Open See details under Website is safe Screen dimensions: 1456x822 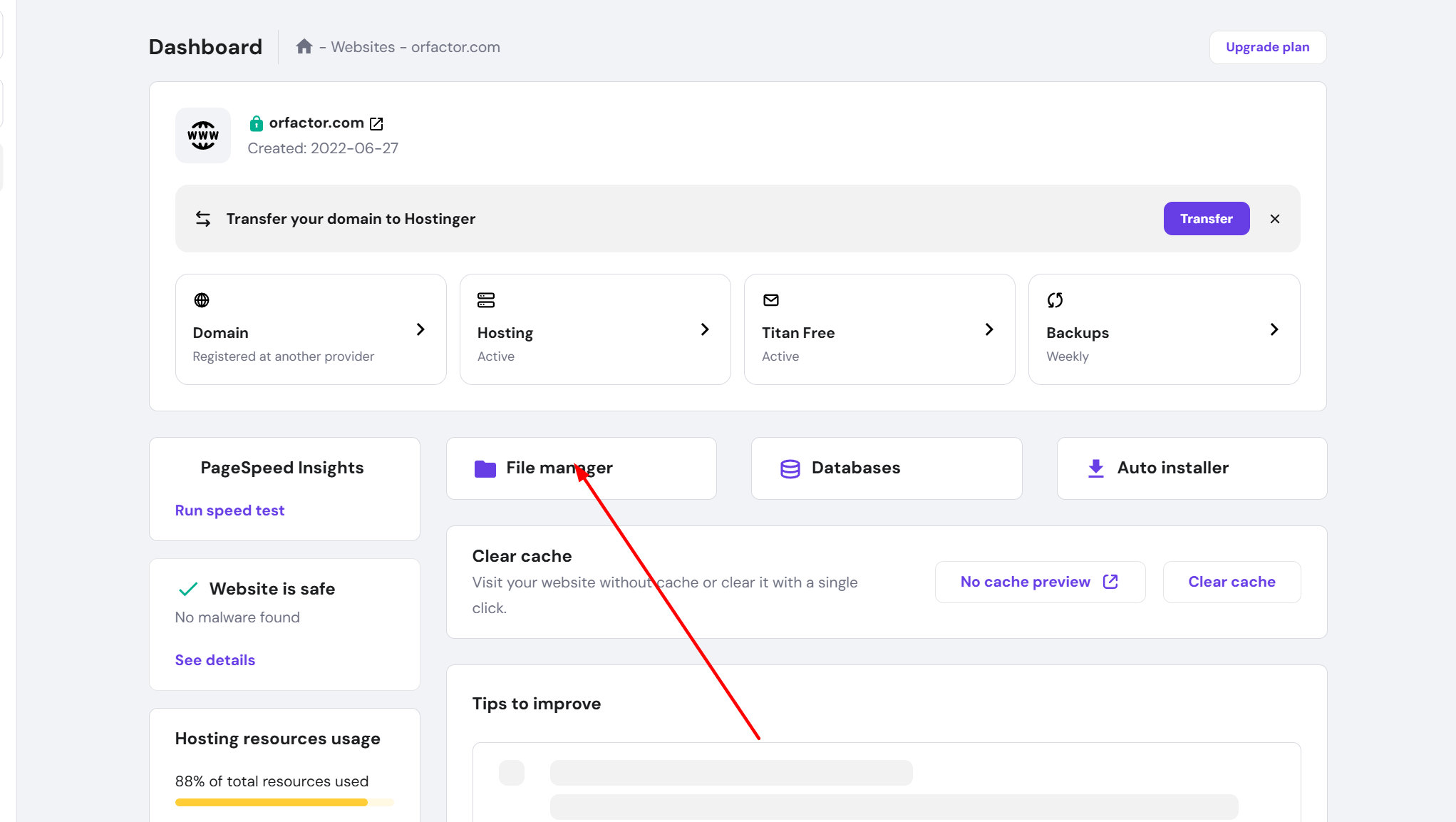tap(215, 659)
